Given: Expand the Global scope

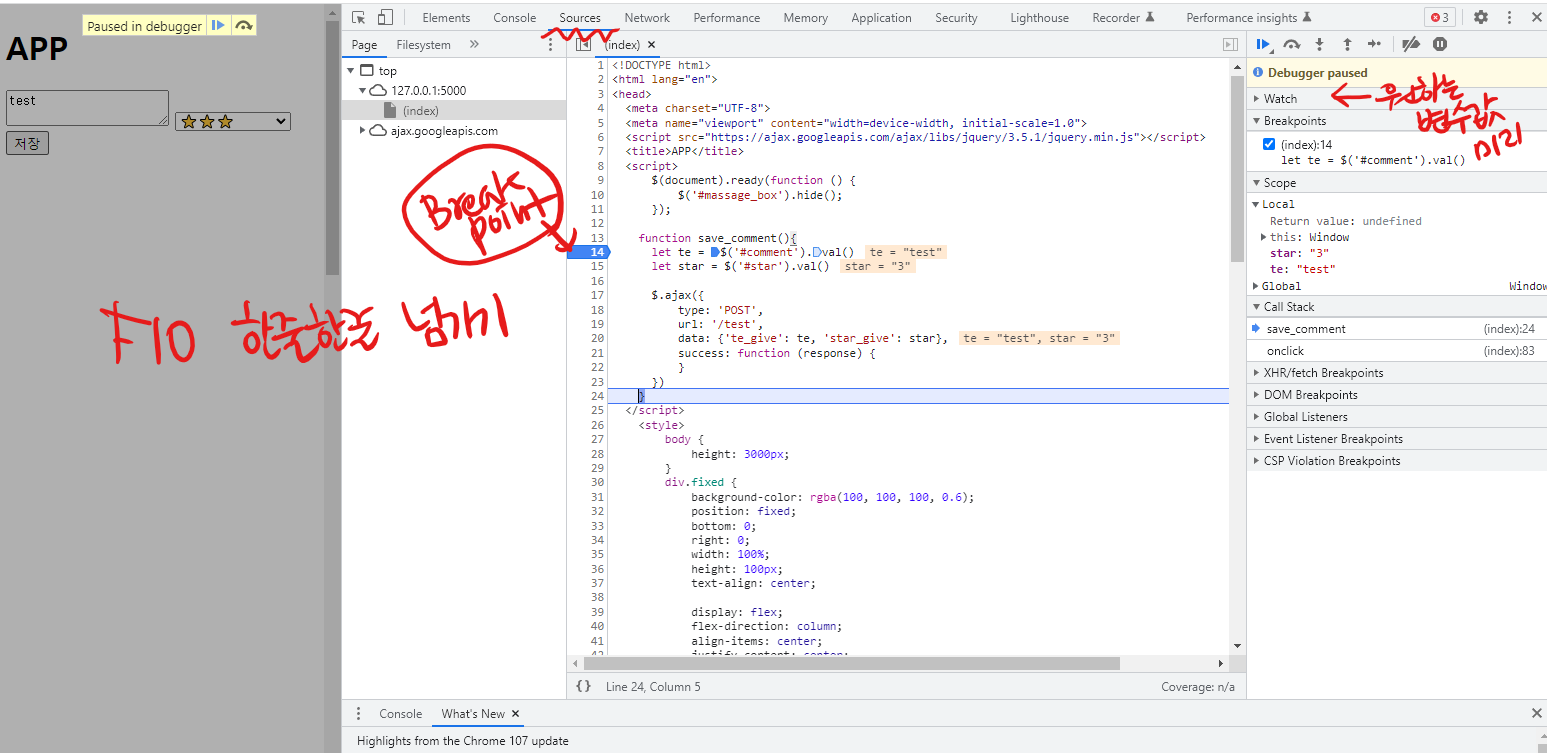Looking at the screenshot, I should coord(1281,286).
